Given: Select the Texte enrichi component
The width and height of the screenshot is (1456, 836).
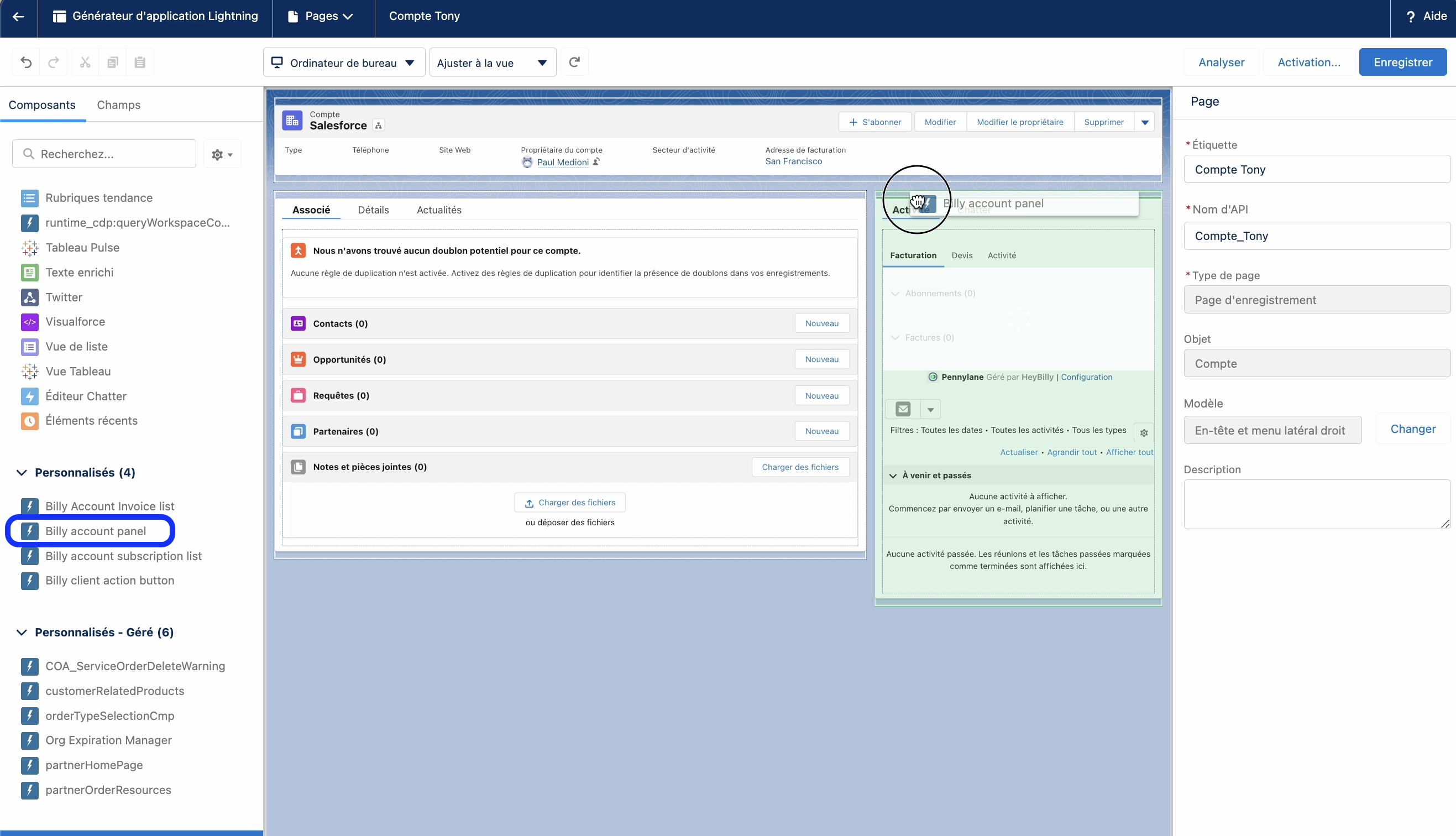Looking at the screenshot, I should tap(67, 273).
